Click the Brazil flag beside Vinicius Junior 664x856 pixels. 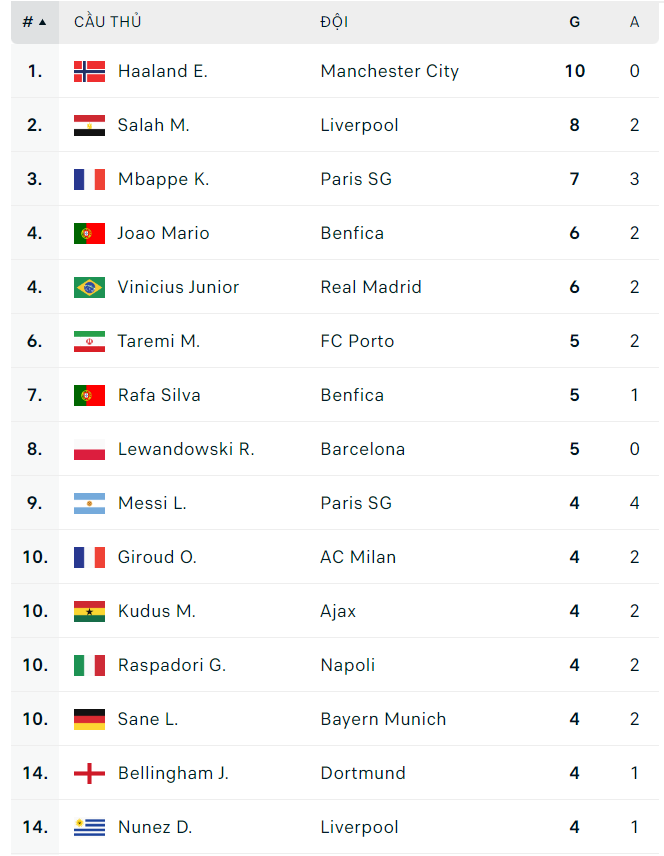point(89,287)
